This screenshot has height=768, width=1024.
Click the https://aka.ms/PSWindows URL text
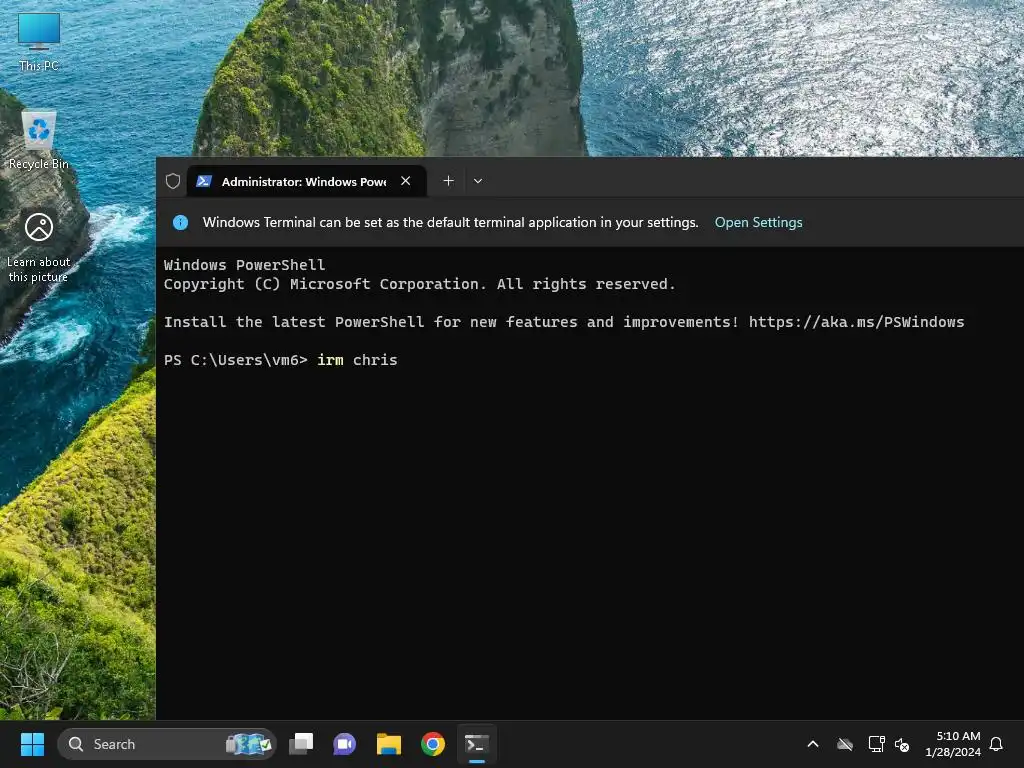[x=856, y=322]
